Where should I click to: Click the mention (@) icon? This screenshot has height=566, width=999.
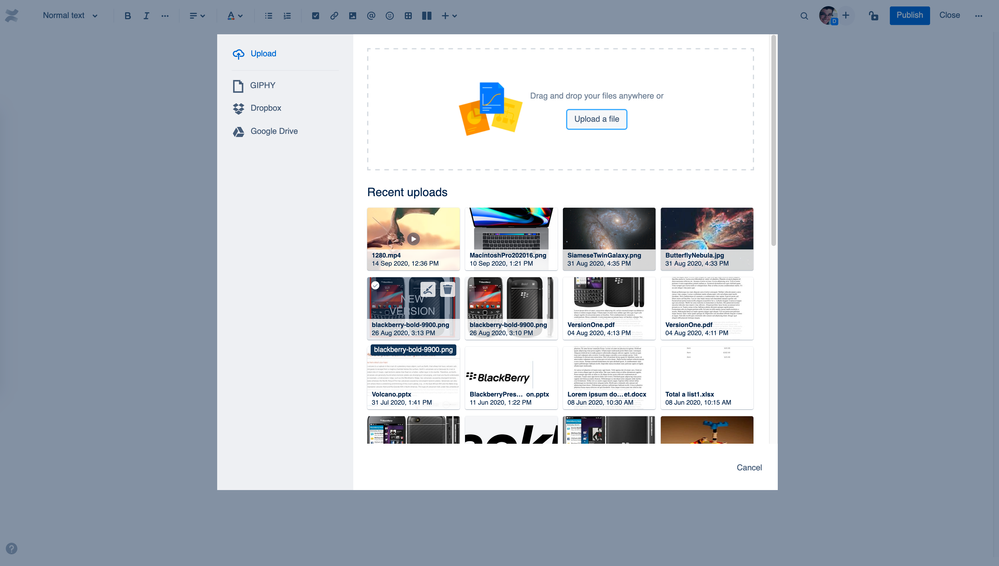(371, 16)
